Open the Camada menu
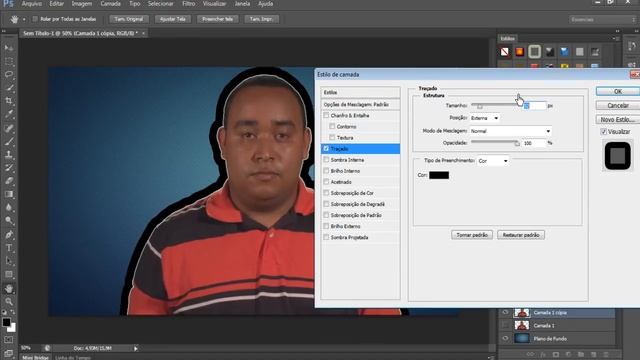The image size is (640, 360). pyautogui.click(x=110, y=4)
